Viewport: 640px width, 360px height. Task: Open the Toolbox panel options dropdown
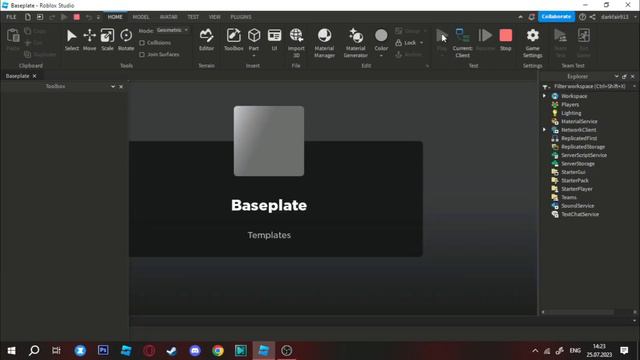click(113, 87)
